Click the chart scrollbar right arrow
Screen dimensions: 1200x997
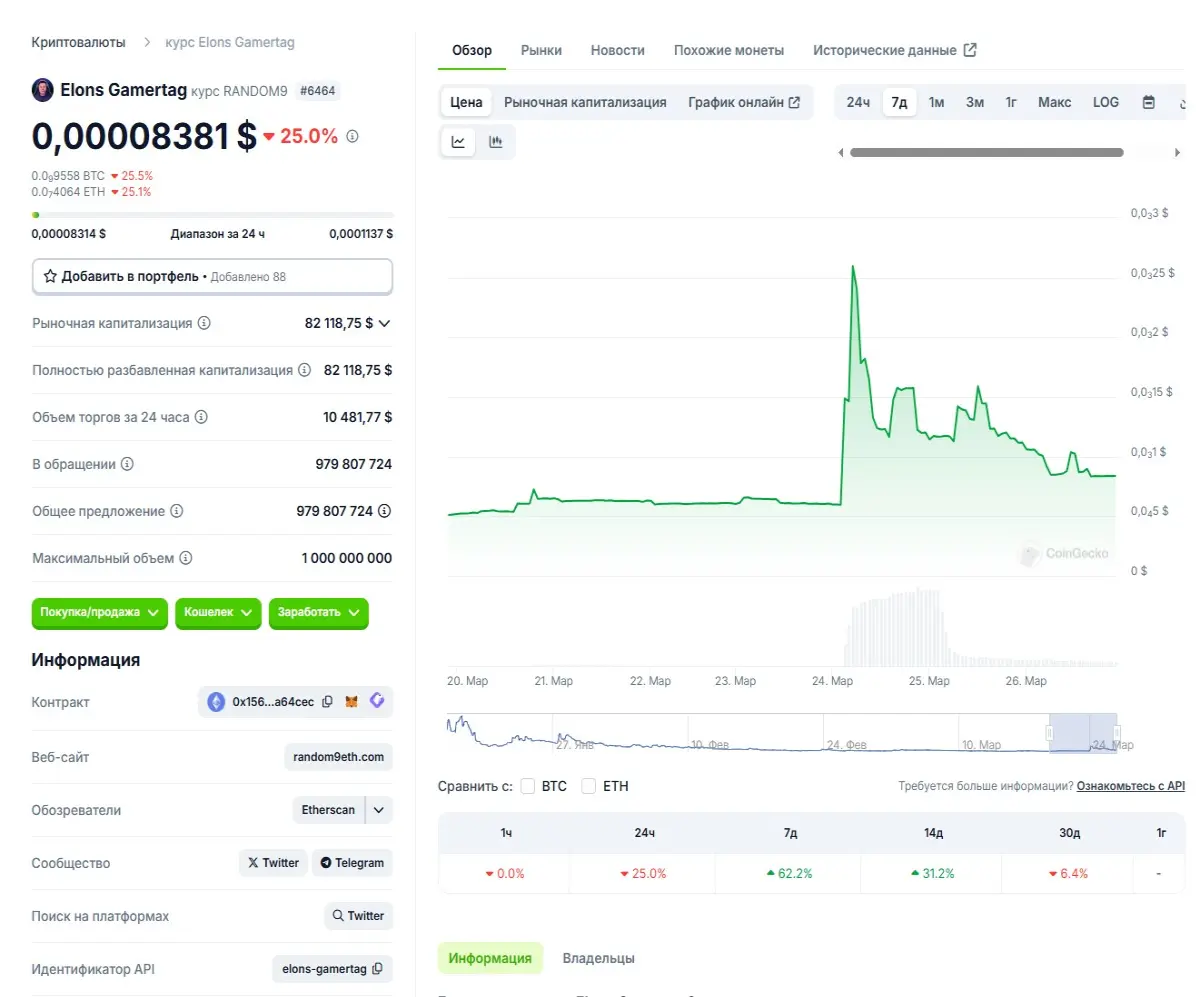(x=1177, y=153)
